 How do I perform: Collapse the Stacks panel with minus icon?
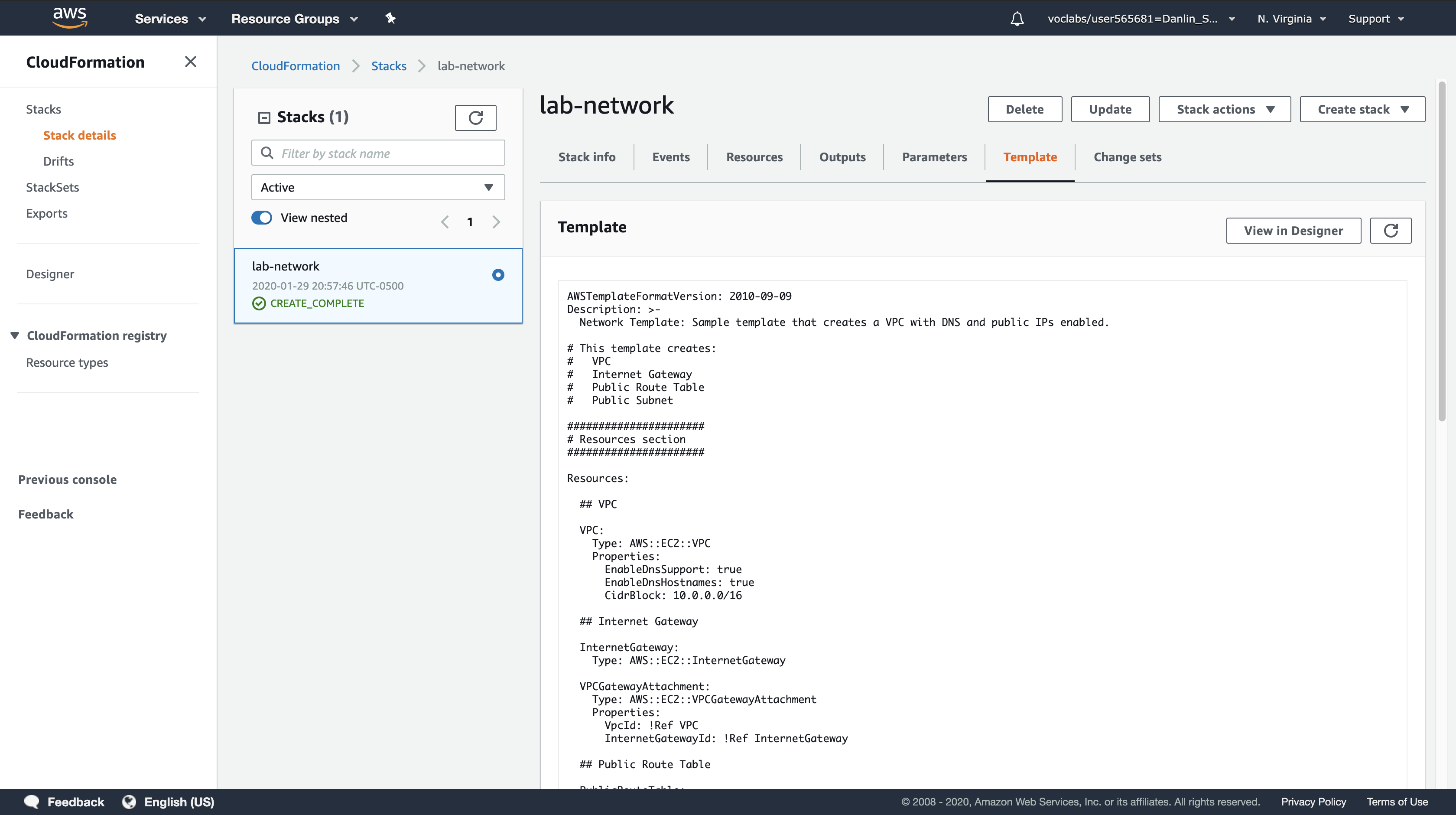click(x=264, y=117)
